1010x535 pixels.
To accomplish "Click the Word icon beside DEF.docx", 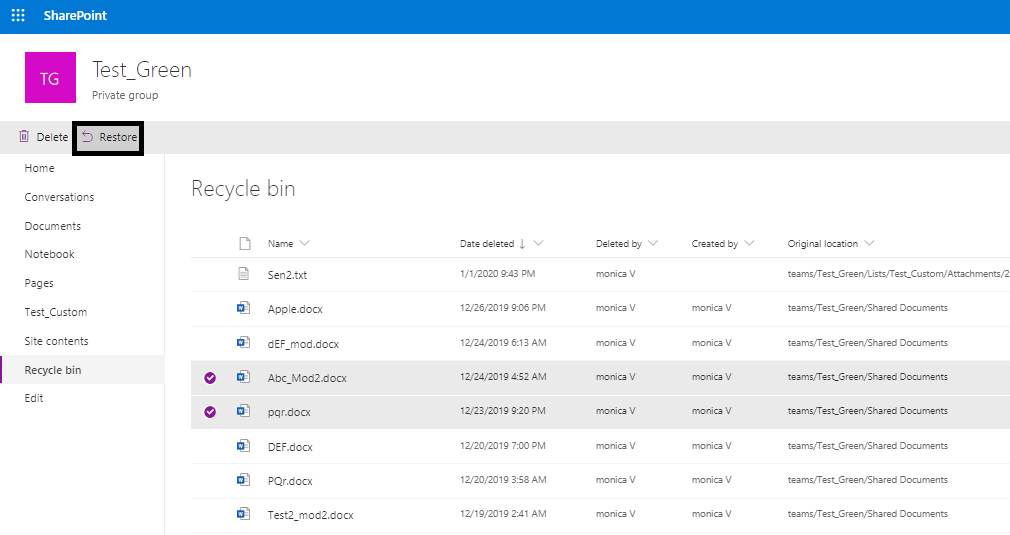I will (x=243, y=446).
